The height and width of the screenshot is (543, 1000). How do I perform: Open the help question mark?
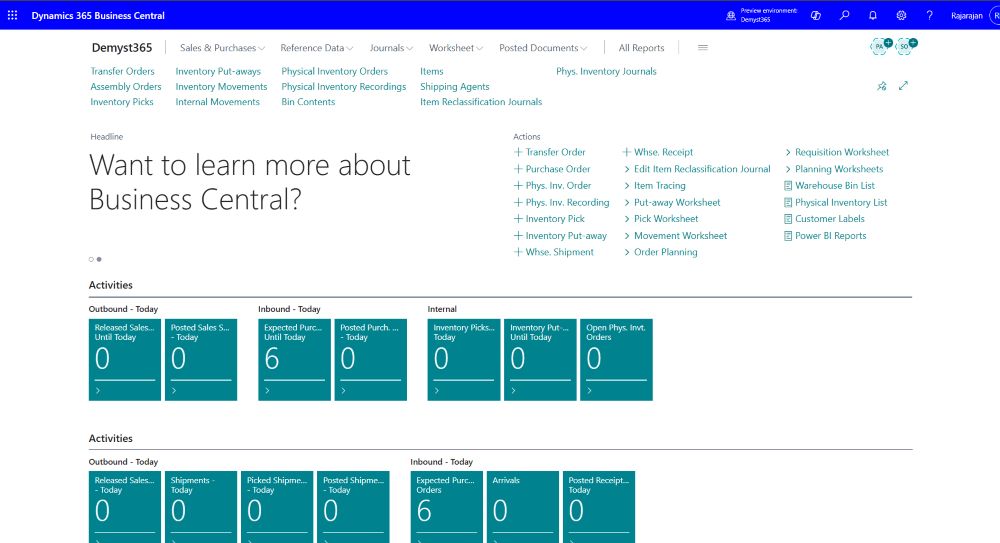click(929, 15)
